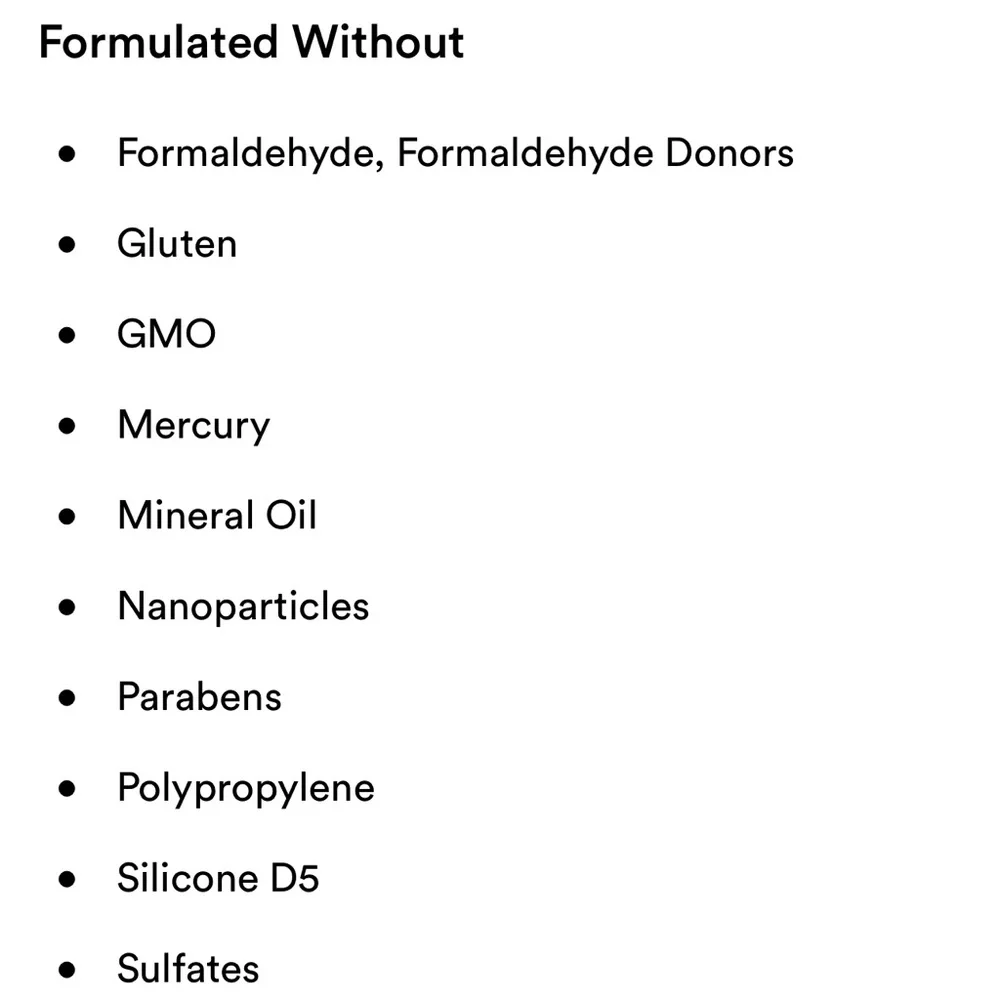Click the bullet beside GMO
1000x1000 pixels.
click(x=67, y=335)
